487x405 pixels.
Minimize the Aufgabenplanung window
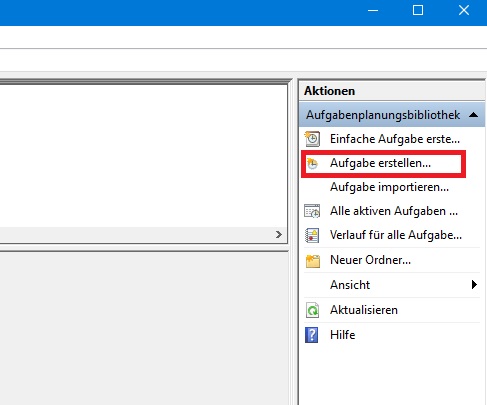(x=373, y=10)
